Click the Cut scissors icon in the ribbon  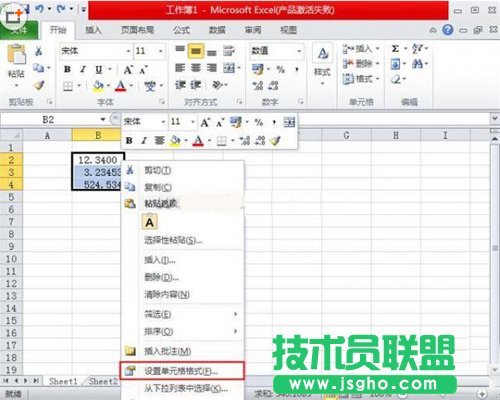(x=39, y=51)
